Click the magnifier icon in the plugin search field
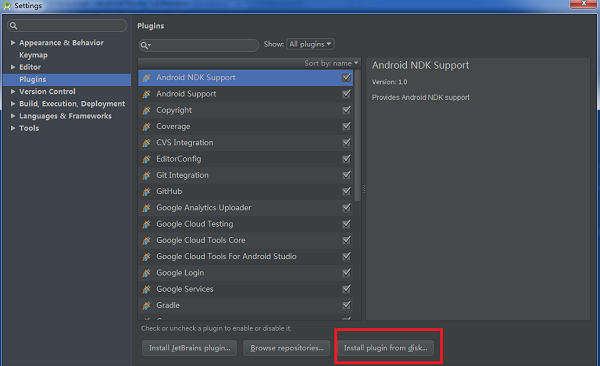The height and width of the screenshot is (366, 600). [145, 45]
